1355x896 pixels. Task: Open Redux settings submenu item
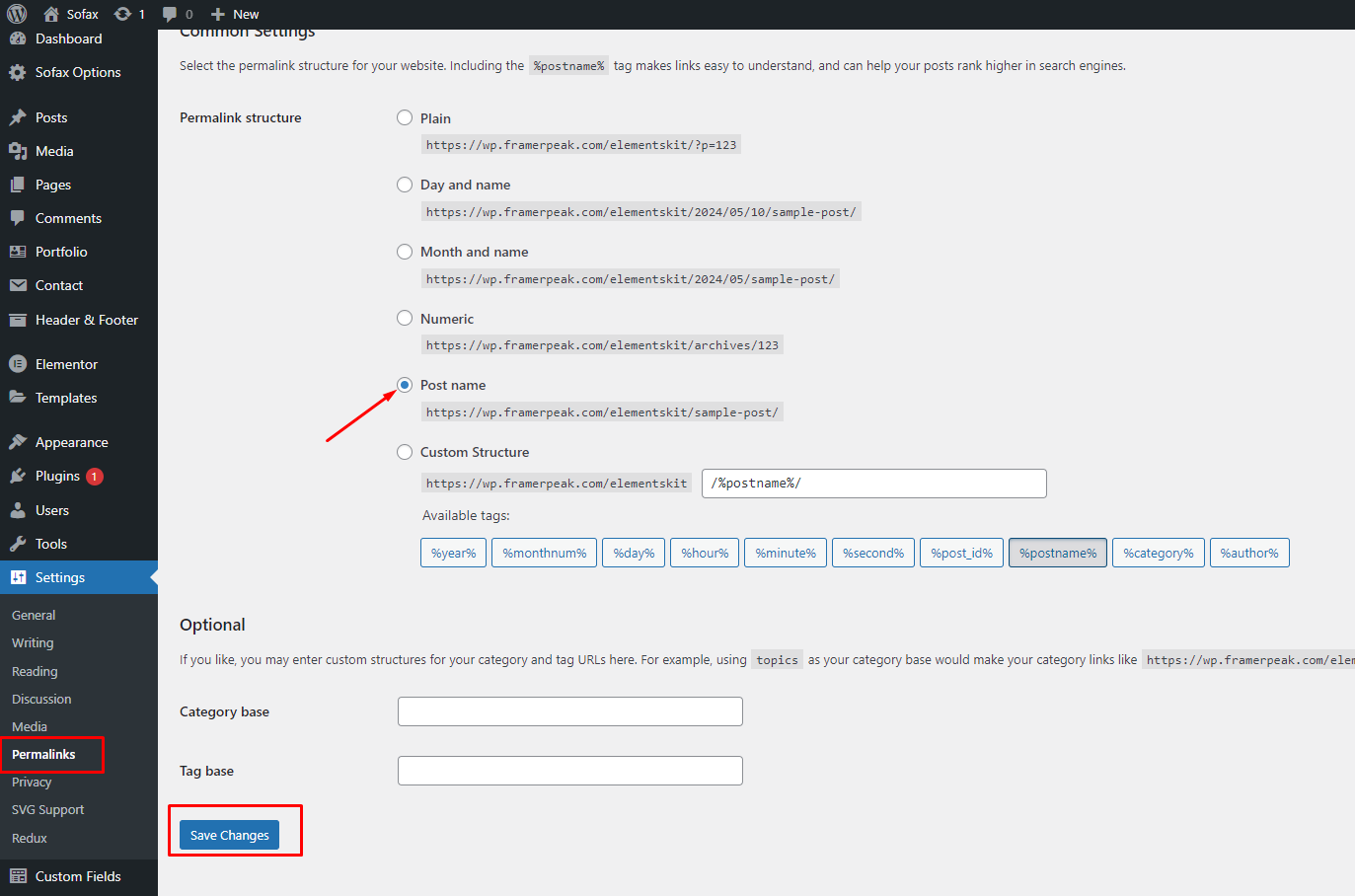30,838
